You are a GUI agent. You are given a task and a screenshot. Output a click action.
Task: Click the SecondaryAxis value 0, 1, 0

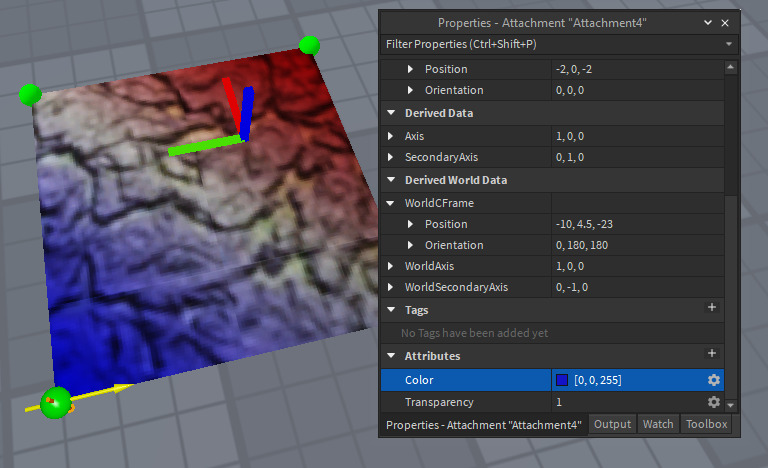(570, 157)
